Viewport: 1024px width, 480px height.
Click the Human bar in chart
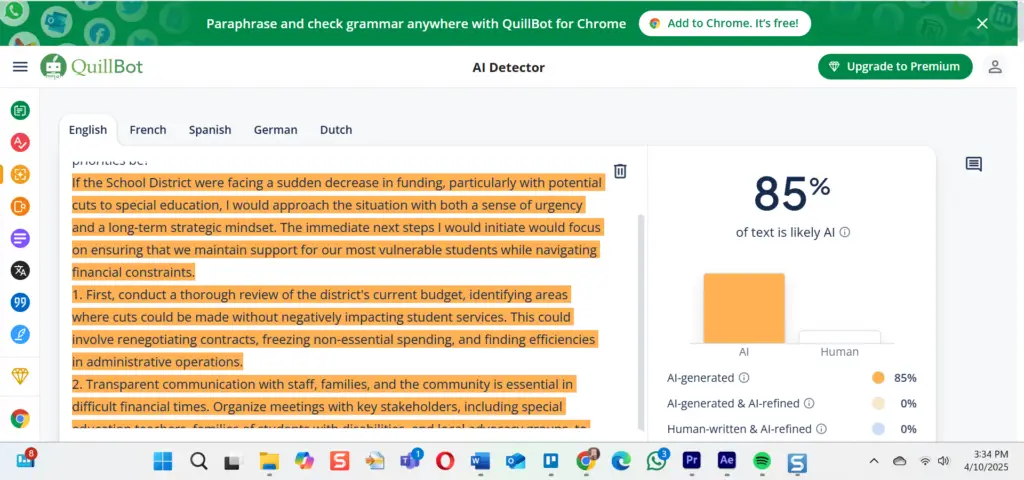point(839,337)
